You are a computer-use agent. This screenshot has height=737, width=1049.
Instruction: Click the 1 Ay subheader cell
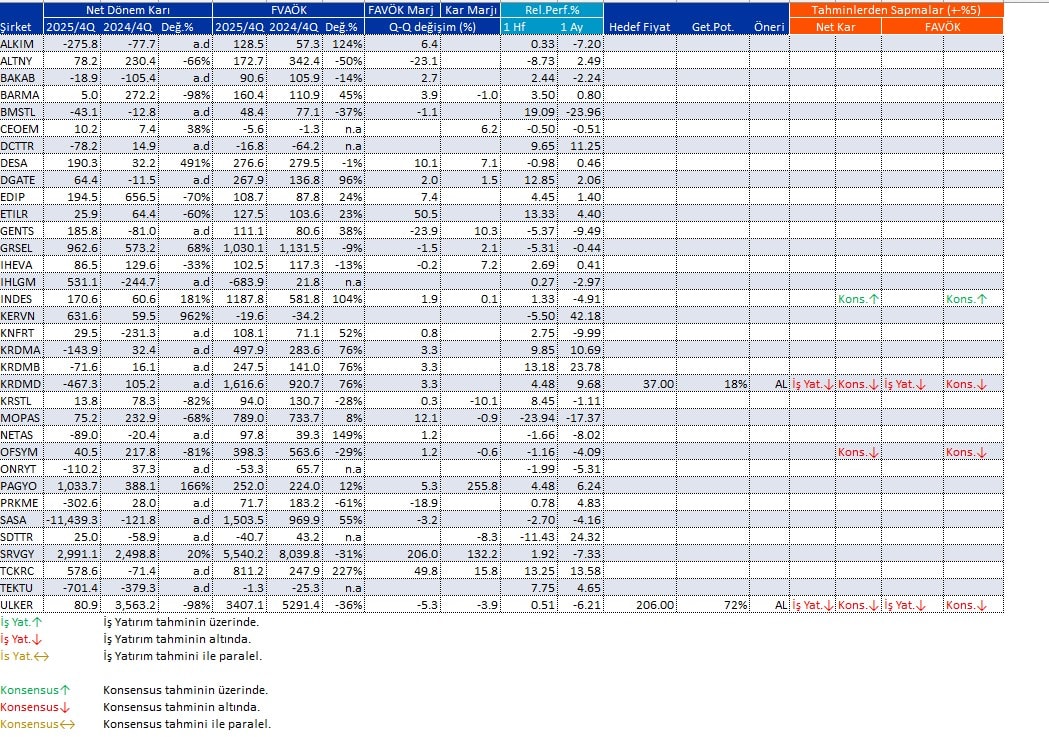pyautogui.click(x=578, y=27)
